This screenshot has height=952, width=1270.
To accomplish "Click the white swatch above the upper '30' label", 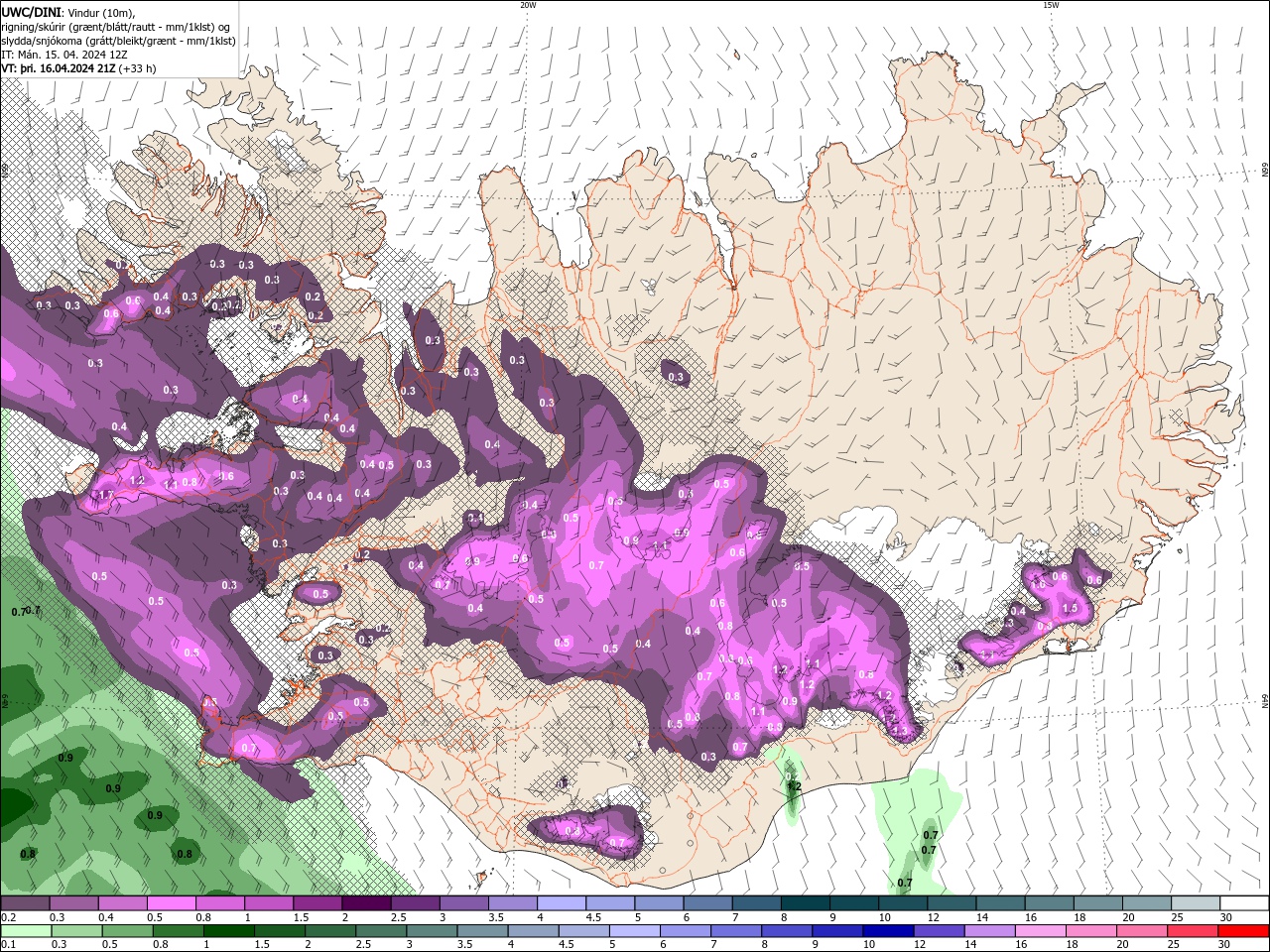I will [1244, 903].
